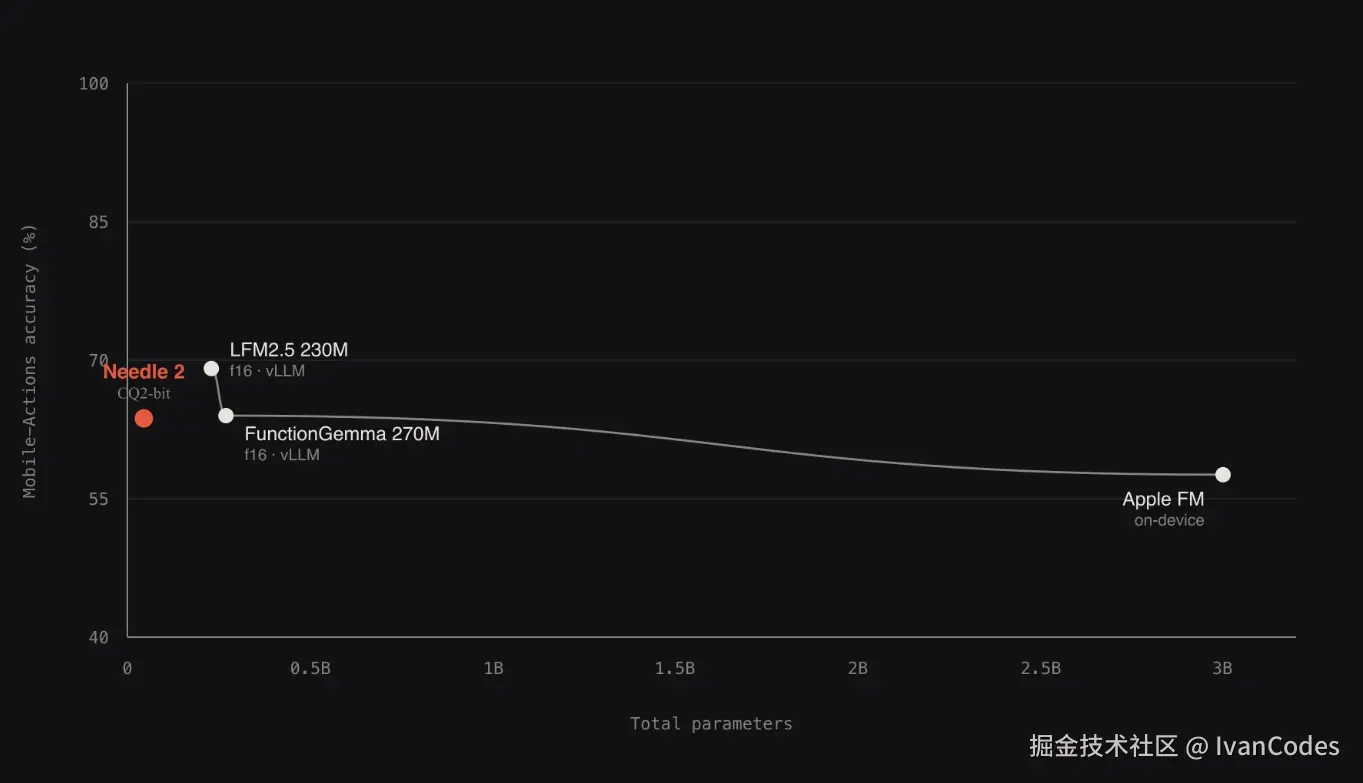Click the IvanCodes watermark text
Image resolution: width=1363 pixels, height=783 pixels.
point(1277,746)
